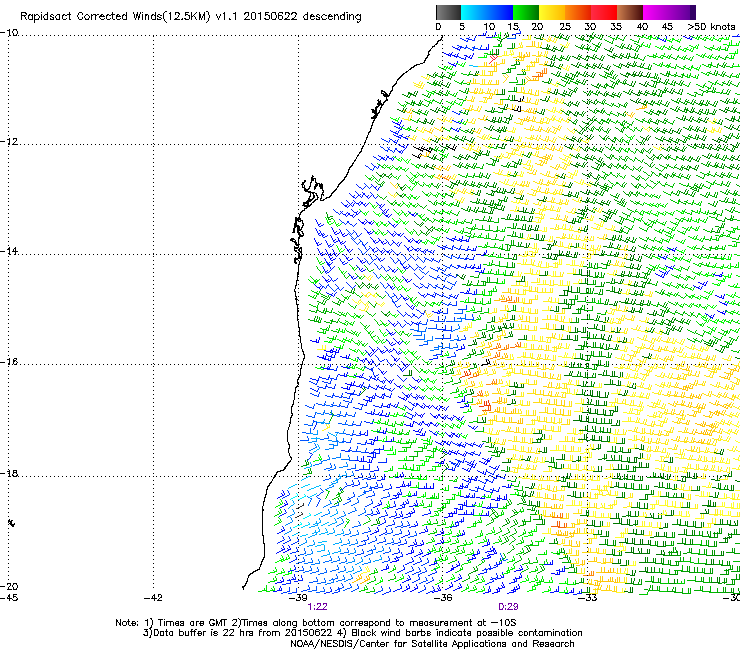Click the '-14' latitude axis label
740x650 pixels.
coord(9,251)
